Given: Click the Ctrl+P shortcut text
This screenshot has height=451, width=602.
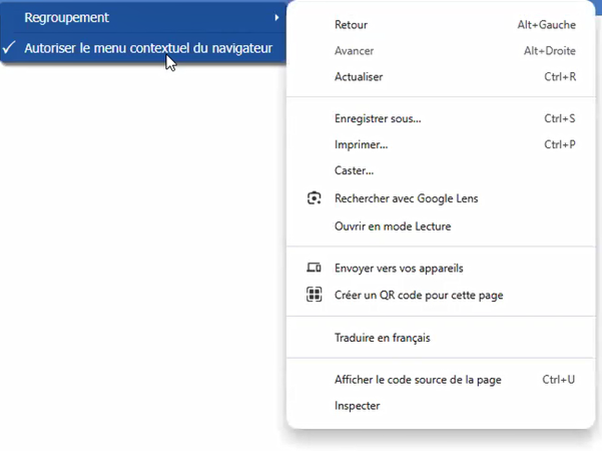Looking at the screenshot, I should [x=560, y=145].
